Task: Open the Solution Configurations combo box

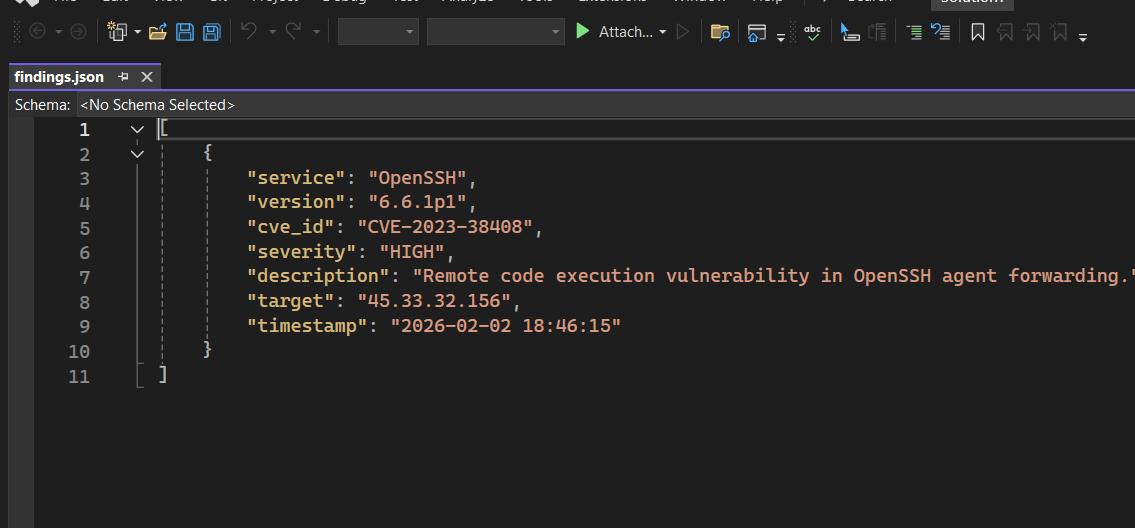Action: pos(378,32)
